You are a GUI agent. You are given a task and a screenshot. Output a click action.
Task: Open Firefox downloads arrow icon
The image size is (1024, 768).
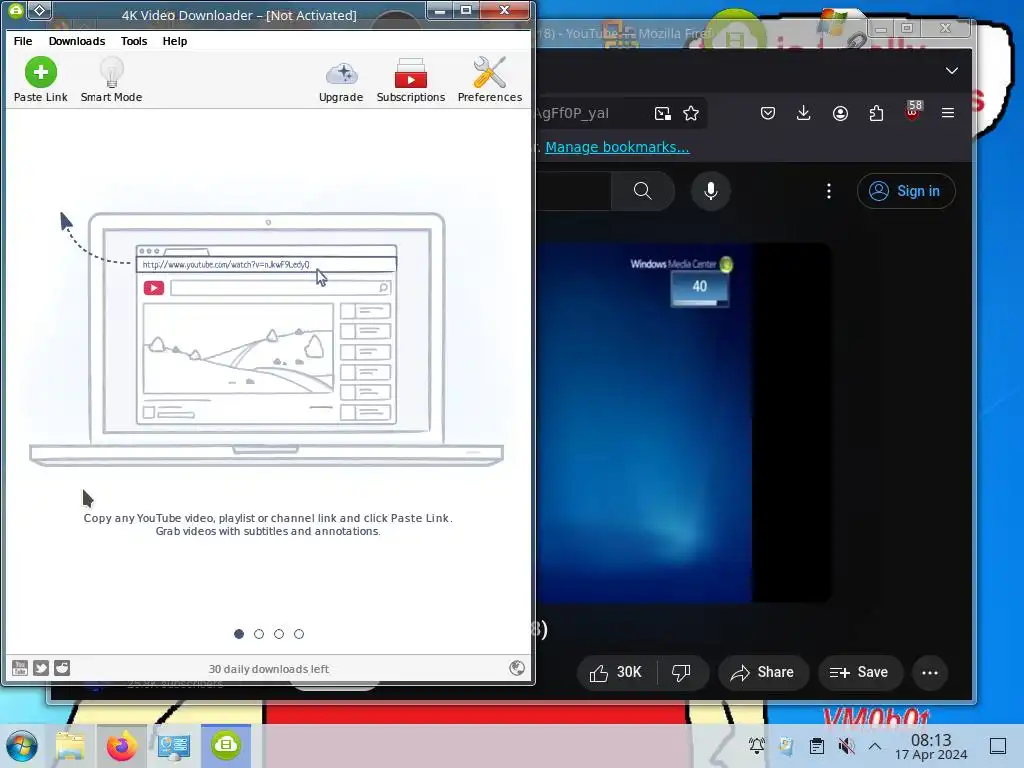point(804,113)
